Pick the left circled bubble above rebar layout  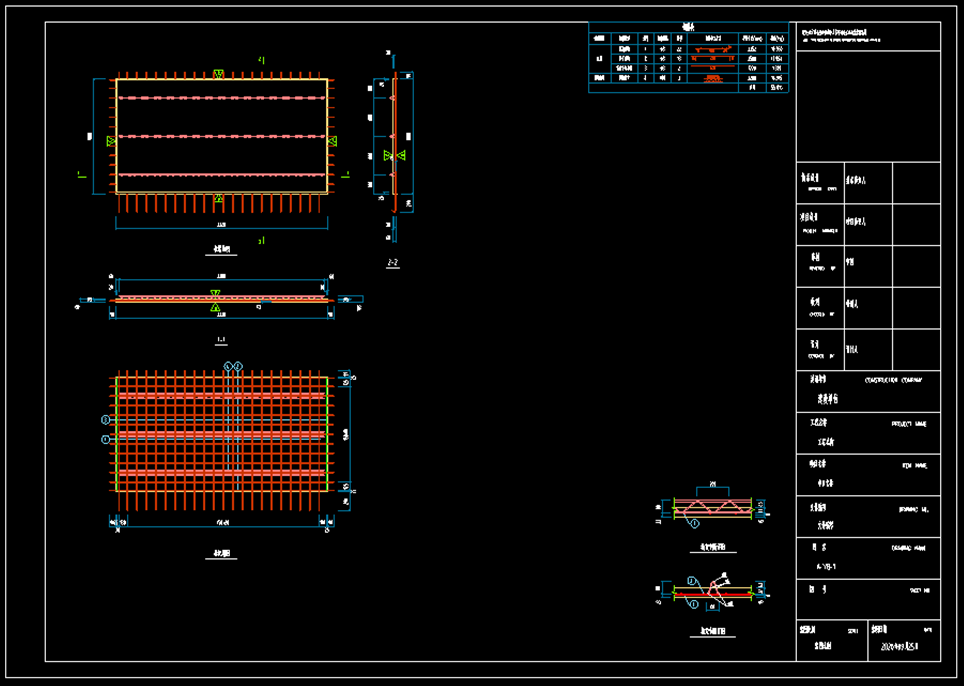tap(228, 366)
